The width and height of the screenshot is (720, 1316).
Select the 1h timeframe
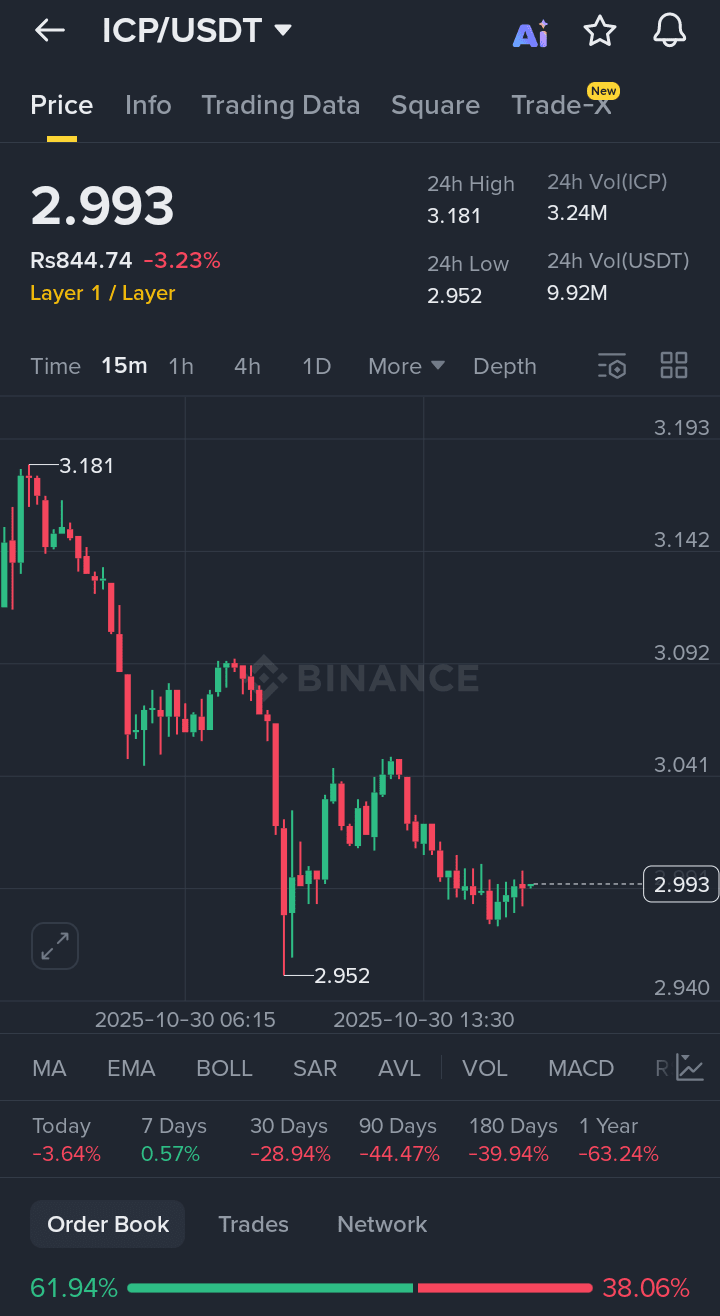[x=181, y=366]
